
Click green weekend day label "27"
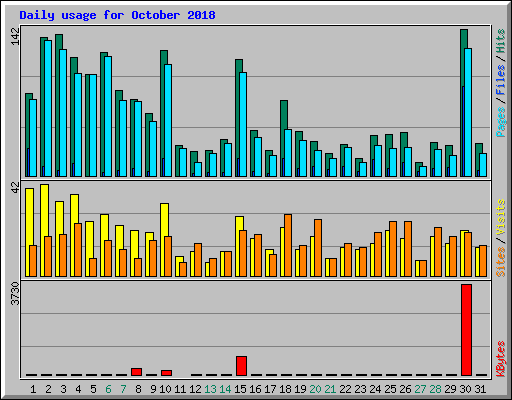(420, 389)
